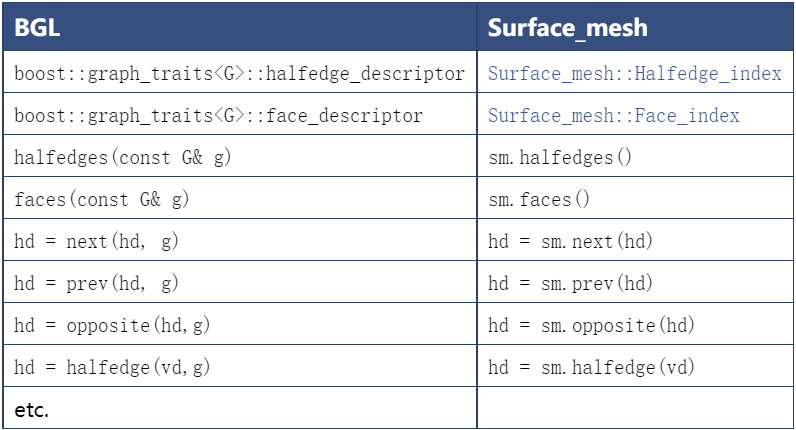Open the Surface_mesh::Face_index link
The width and height of the screenshot is (796, 430).
click(x=613, y=116)
